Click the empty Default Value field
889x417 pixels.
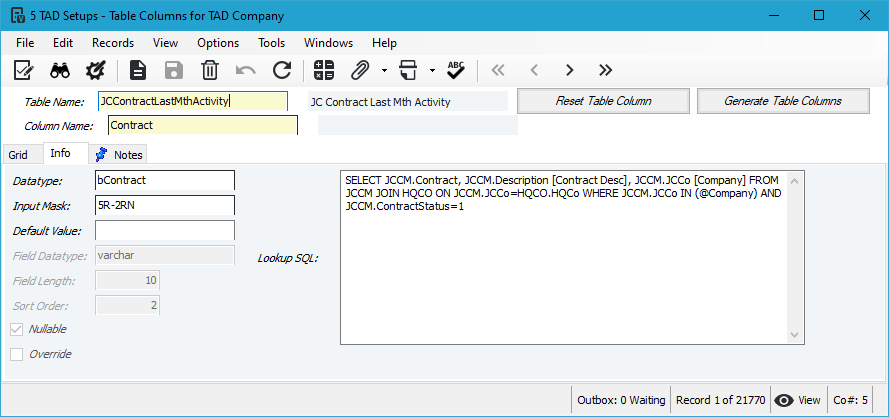[165, 230]
